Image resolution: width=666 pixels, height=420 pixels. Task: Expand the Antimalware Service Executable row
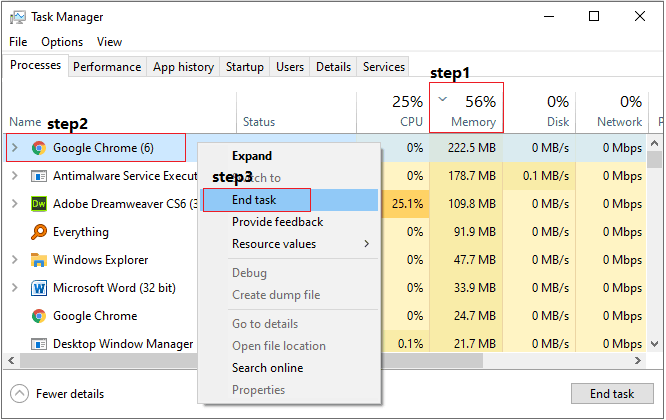pyautogui.click(x=15, y=176)
